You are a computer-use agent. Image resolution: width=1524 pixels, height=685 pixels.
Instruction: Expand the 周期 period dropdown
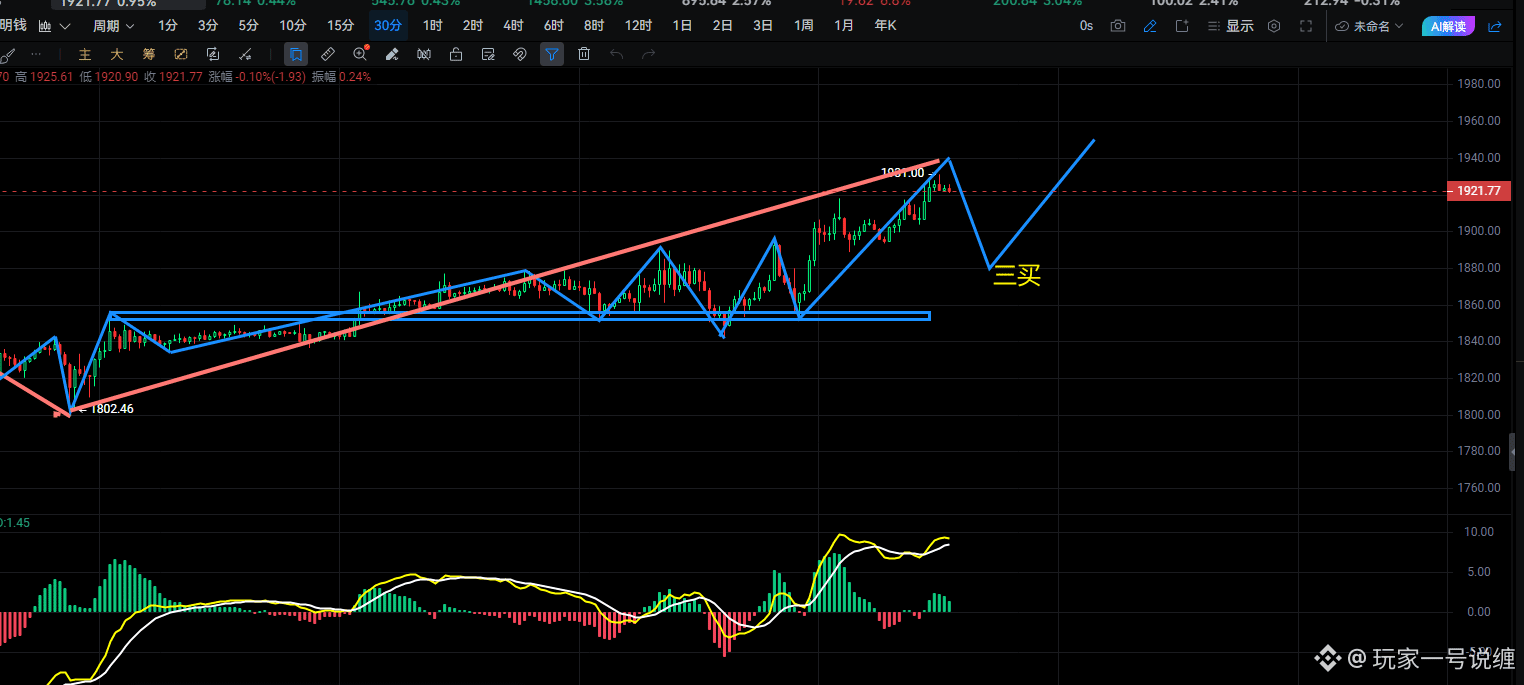[113, 26]
